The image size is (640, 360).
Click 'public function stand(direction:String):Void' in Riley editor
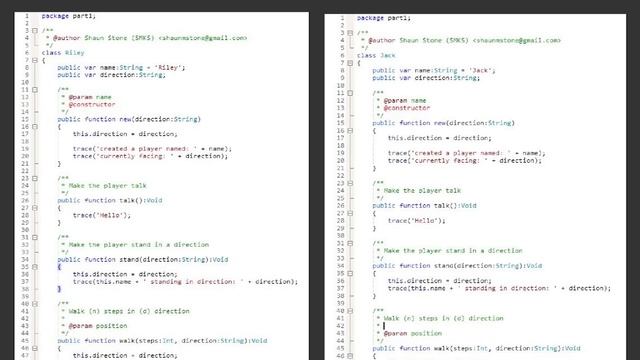(x=142, y=260)
